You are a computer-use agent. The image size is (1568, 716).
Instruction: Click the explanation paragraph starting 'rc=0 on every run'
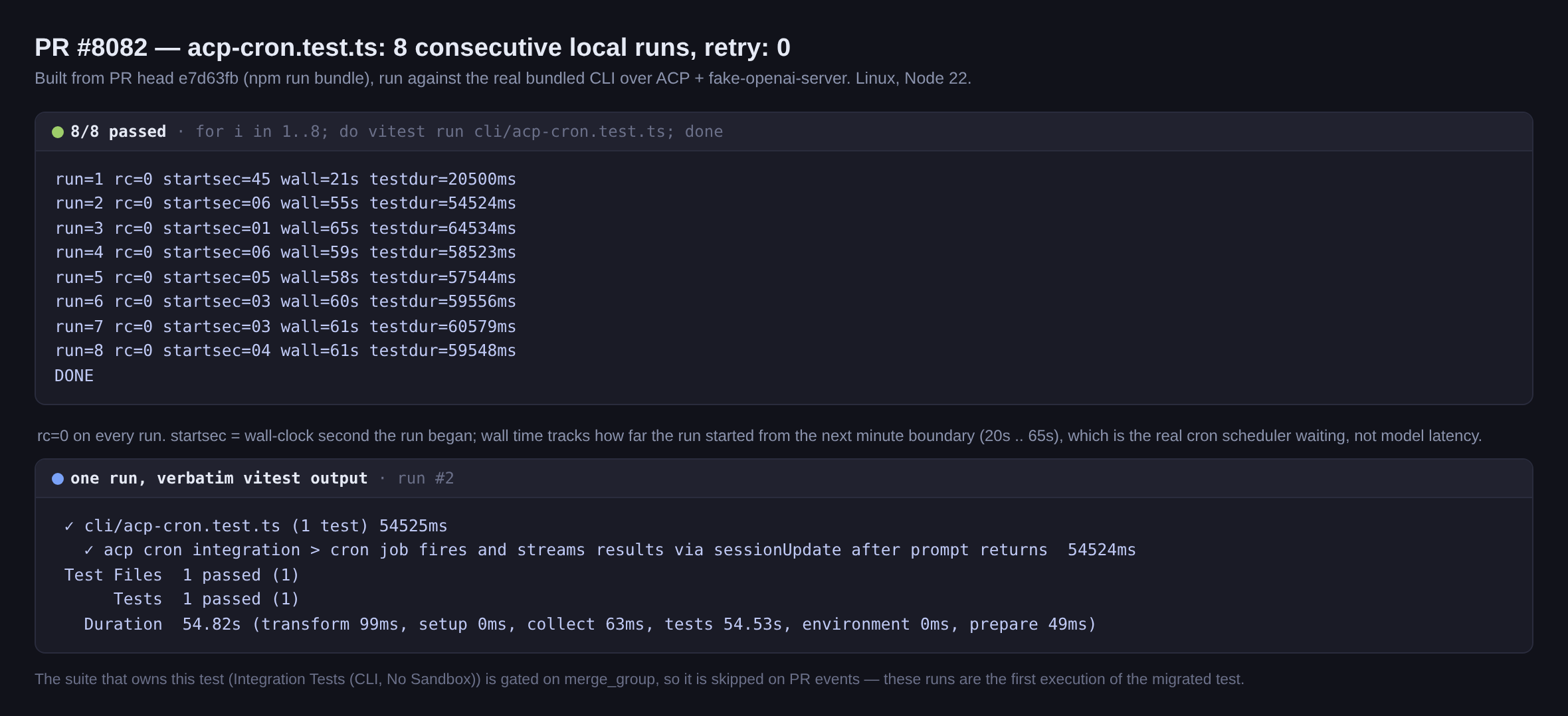point(759,436)
